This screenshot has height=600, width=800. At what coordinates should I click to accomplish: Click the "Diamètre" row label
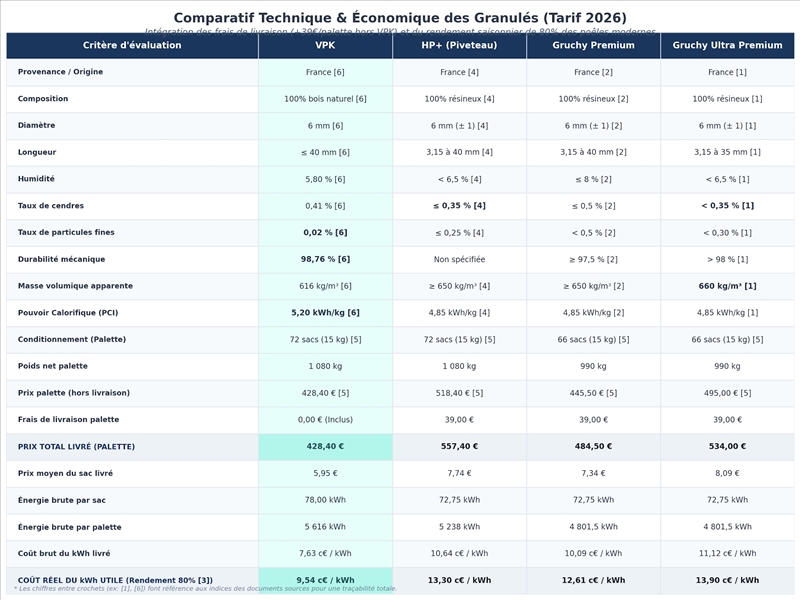point(36,125)
